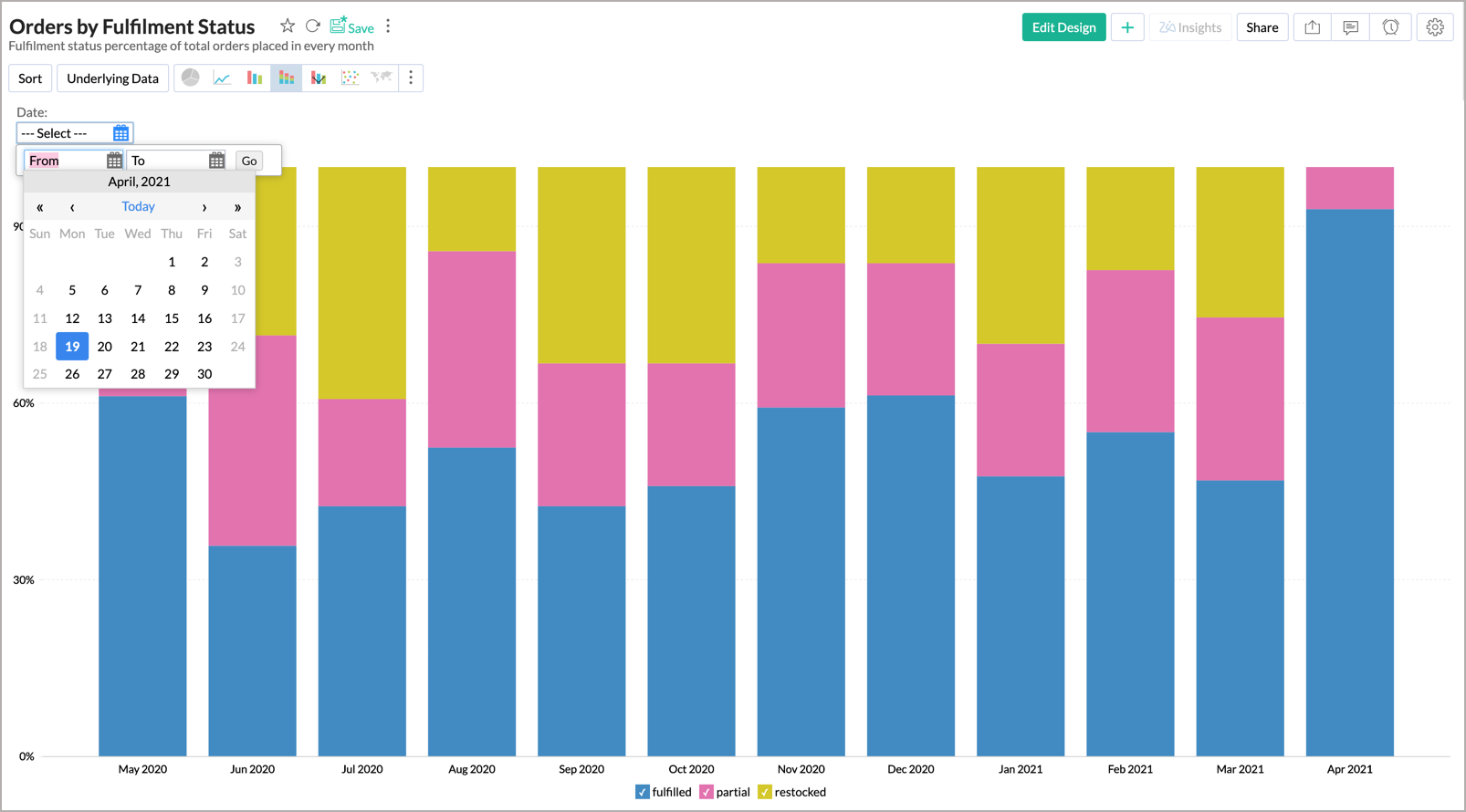Click the export icon beside Share
This screenshot has width=1466, height=812.
[x=1312, y=27]
